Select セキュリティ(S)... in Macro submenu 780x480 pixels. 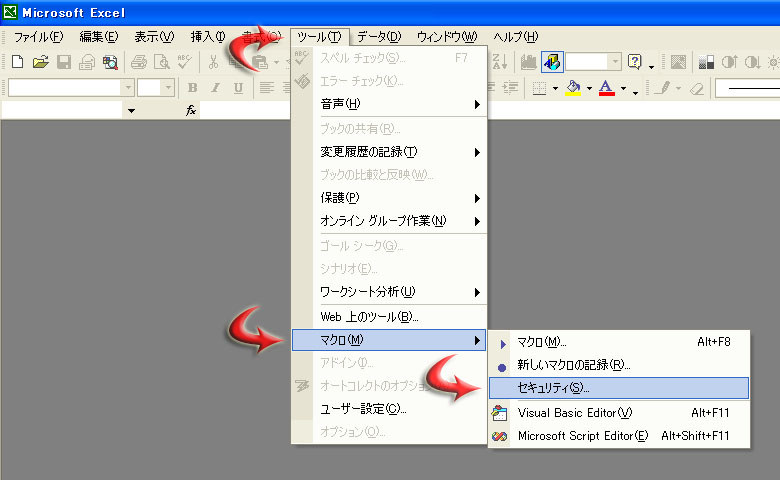pos(619,388)
